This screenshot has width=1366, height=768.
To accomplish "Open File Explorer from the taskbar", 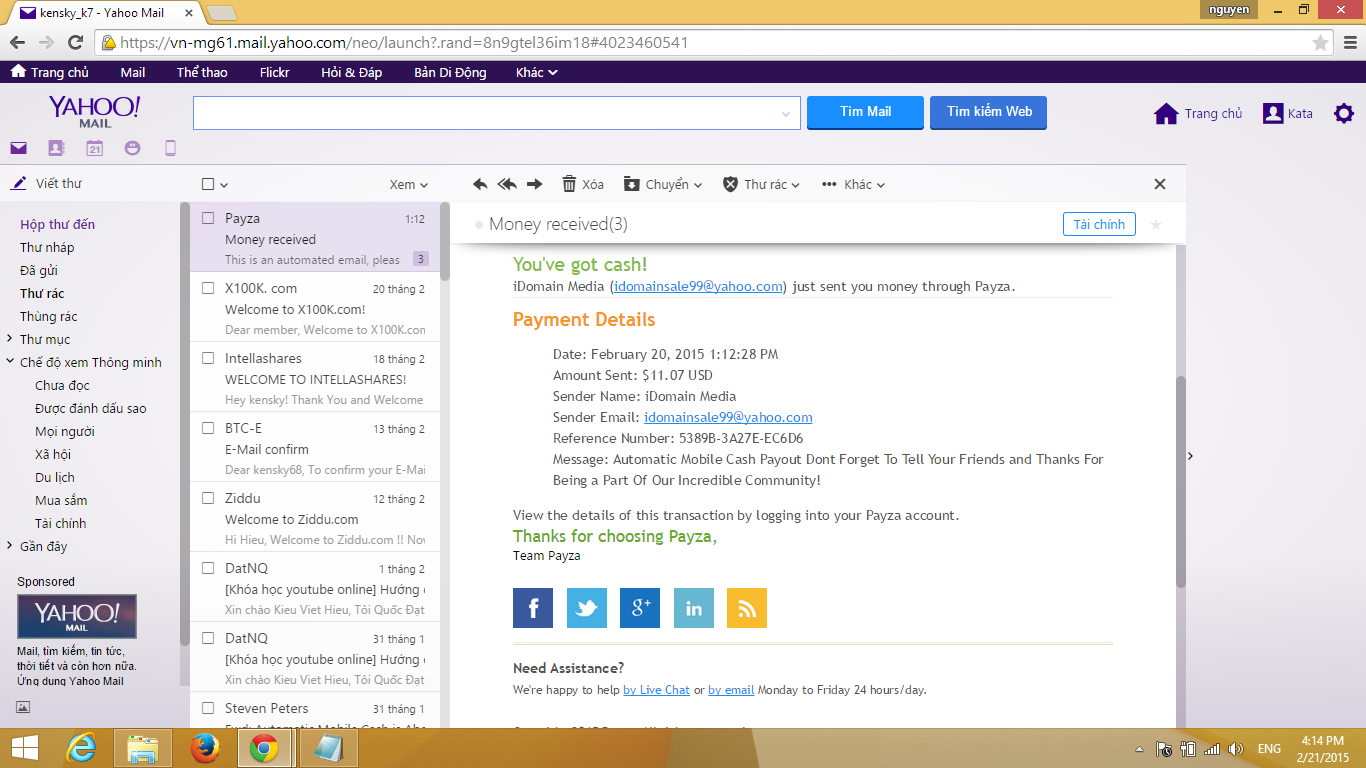I will [143, 748].
